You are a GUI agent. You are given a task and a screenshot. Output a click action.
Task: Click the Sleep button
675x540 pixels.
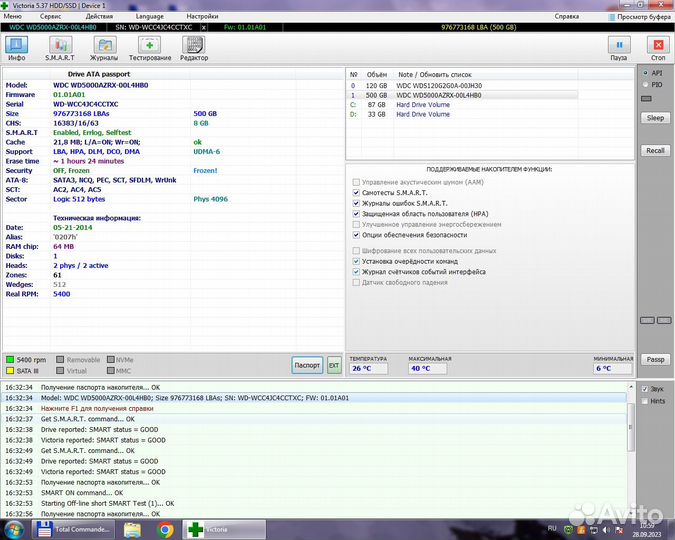click(655, 118)
